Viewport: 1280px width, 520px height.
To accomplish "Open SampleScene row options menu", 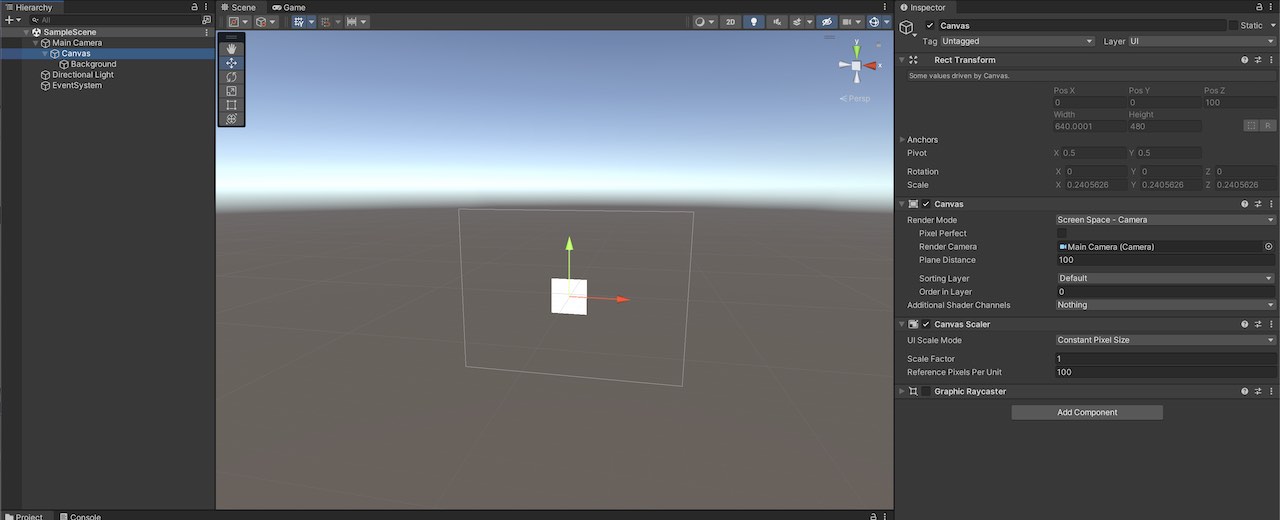I will coord(207,32).
